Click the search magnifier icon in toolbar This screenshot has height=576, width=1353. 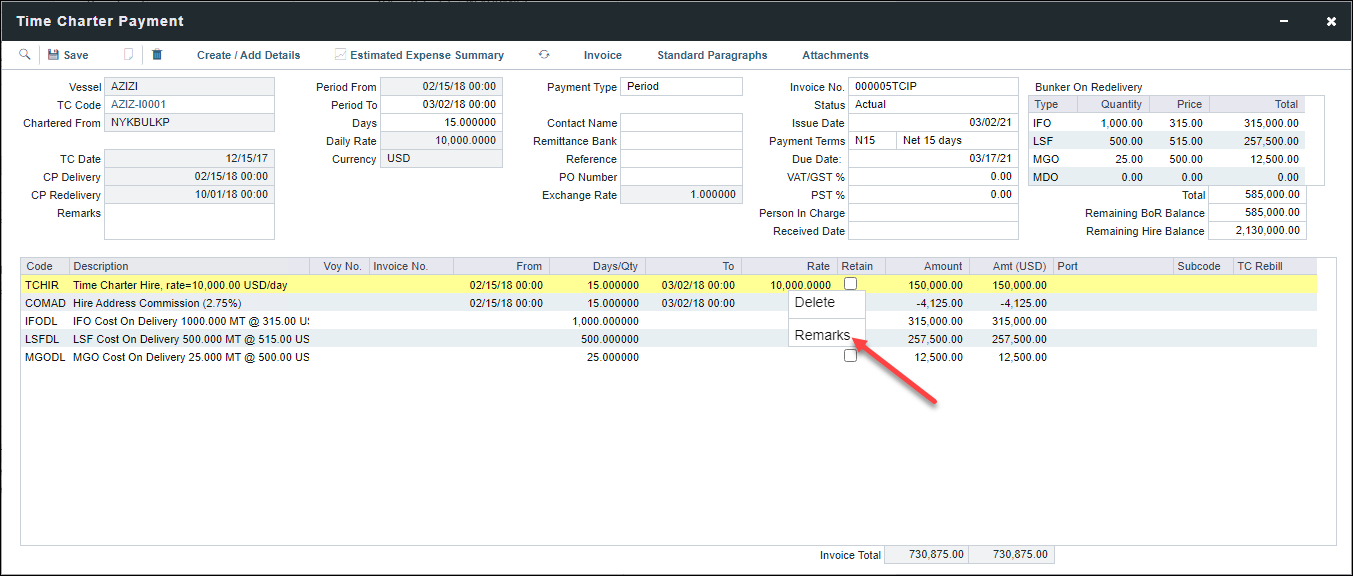point(25,55)
